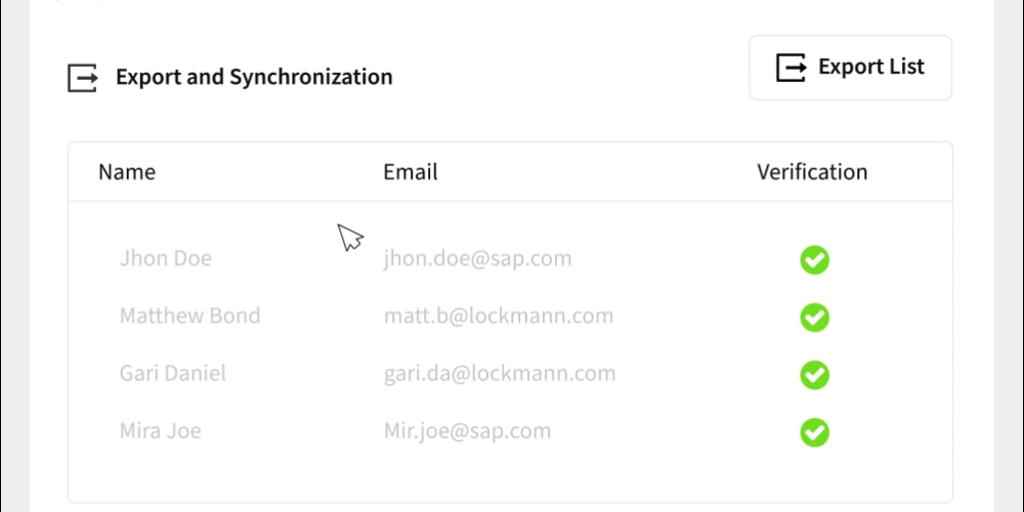Click Jhon Doe's green verification checkmark
Viewport: 1024px width, 512px height.
814,260
